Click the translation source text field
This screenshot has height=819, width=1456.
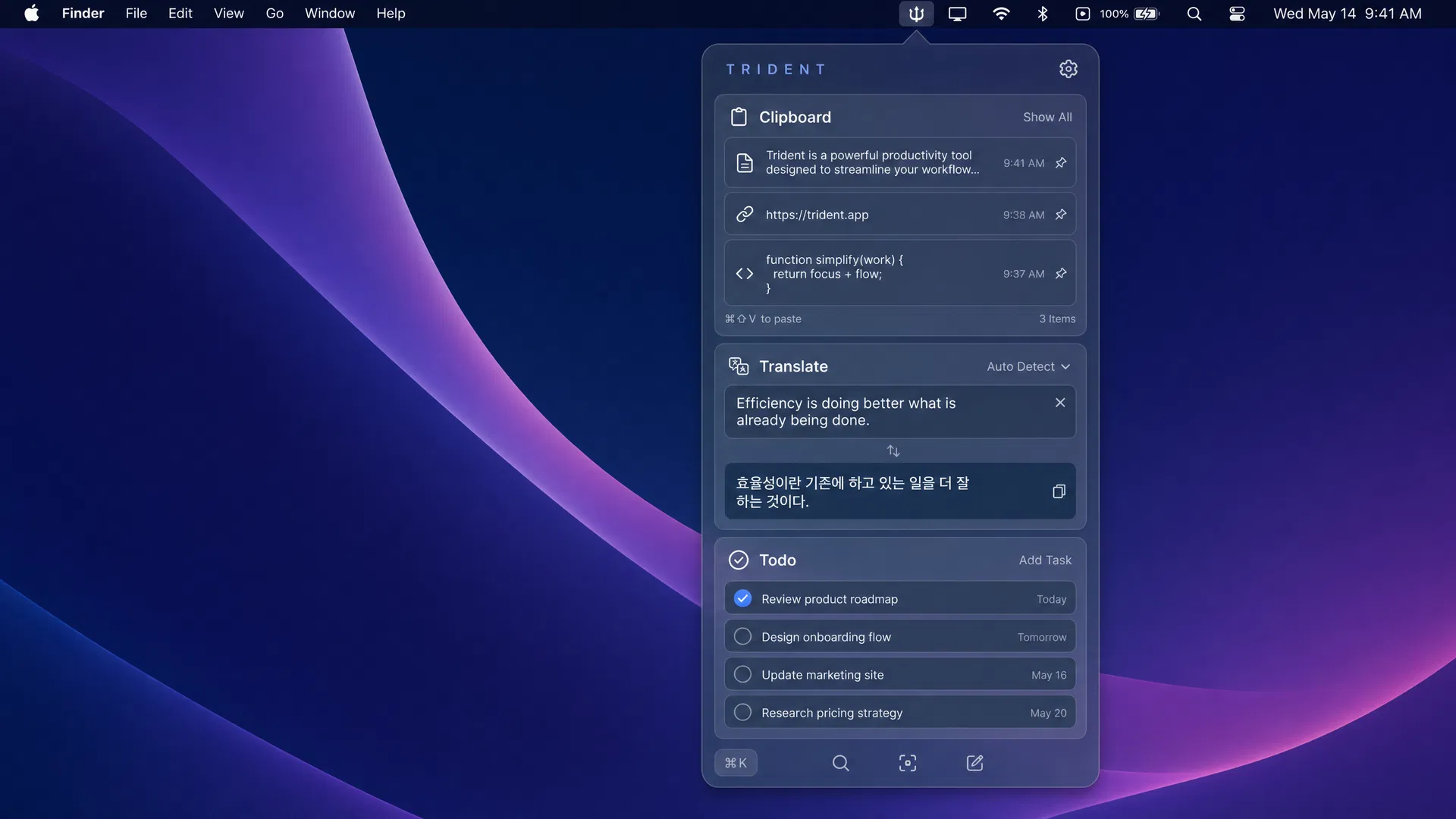900,412
